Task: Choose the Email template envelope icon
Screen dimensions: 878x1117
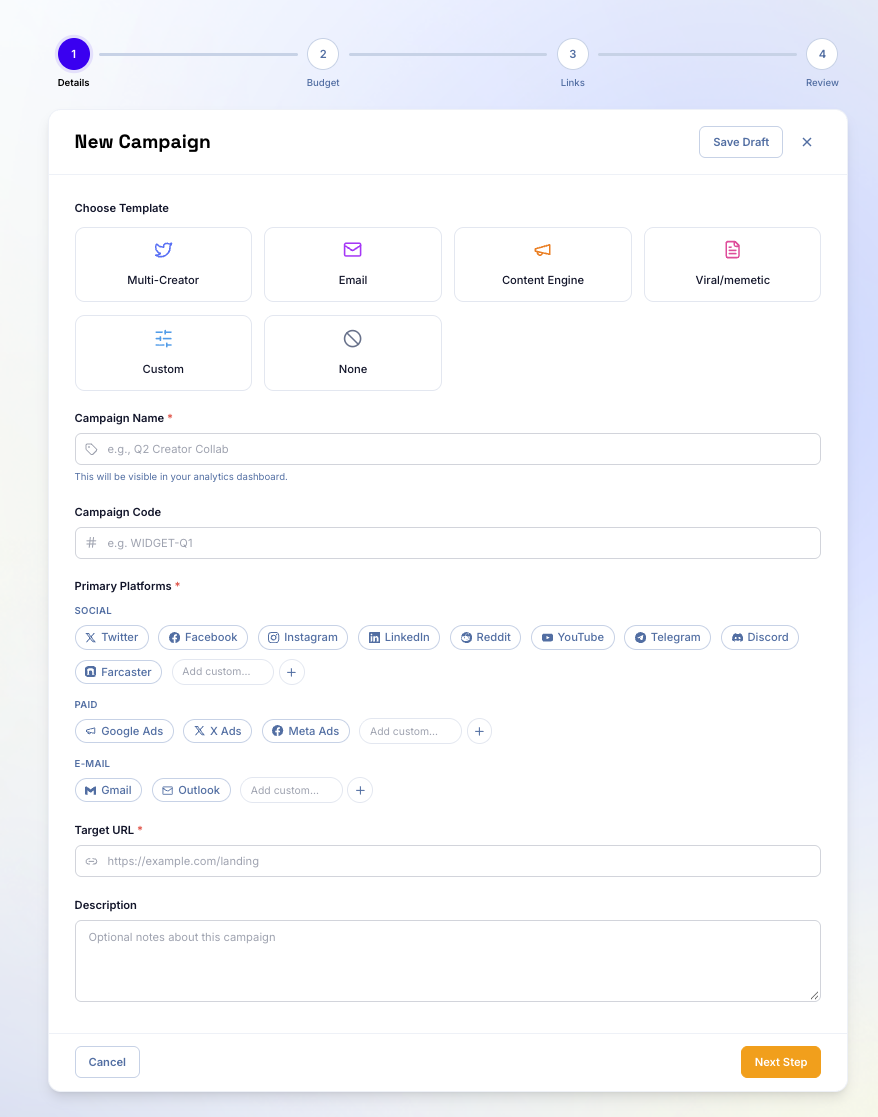Action: point(352,249)
